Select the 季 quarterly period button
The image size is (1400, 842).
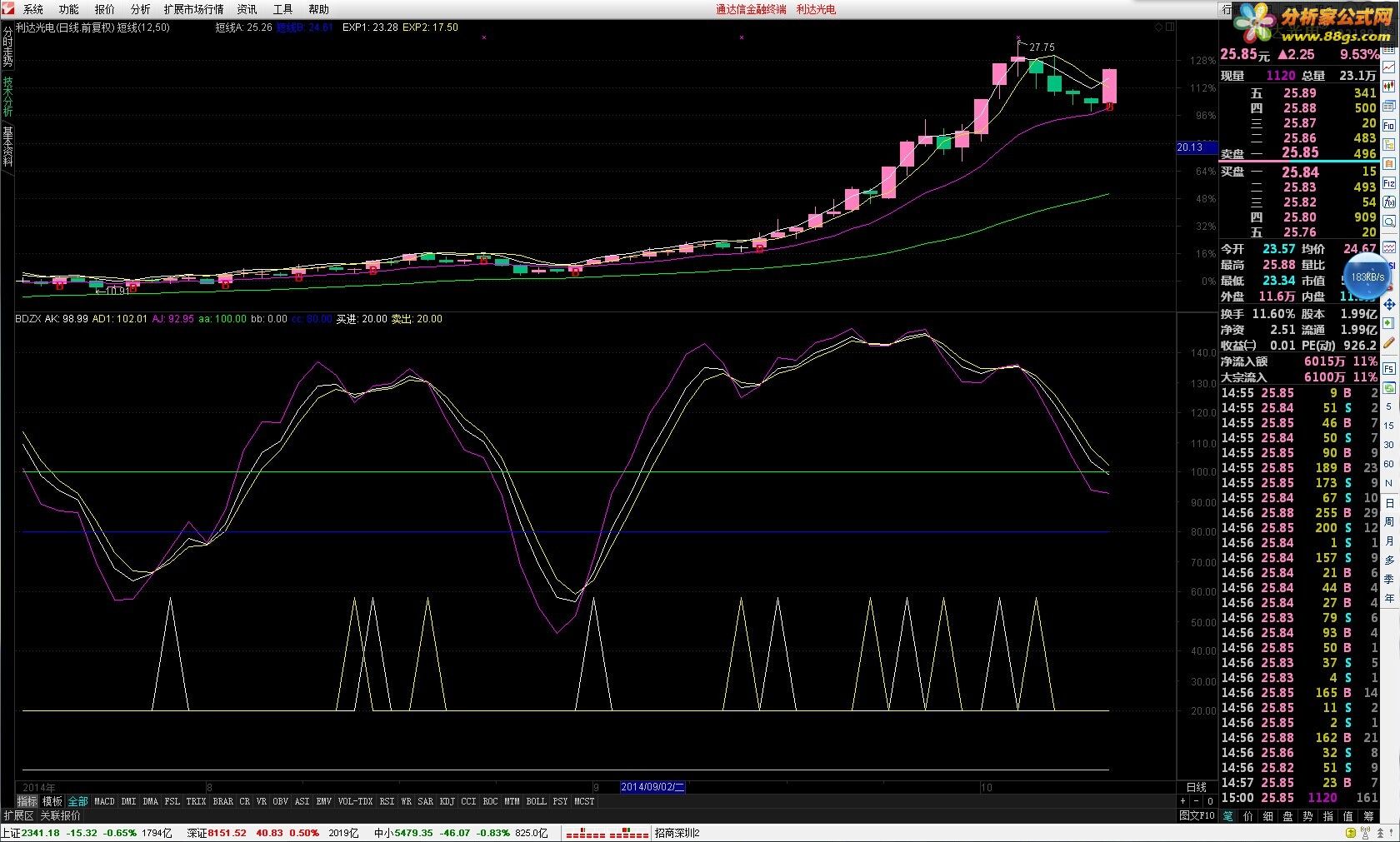coord(1389,579)
